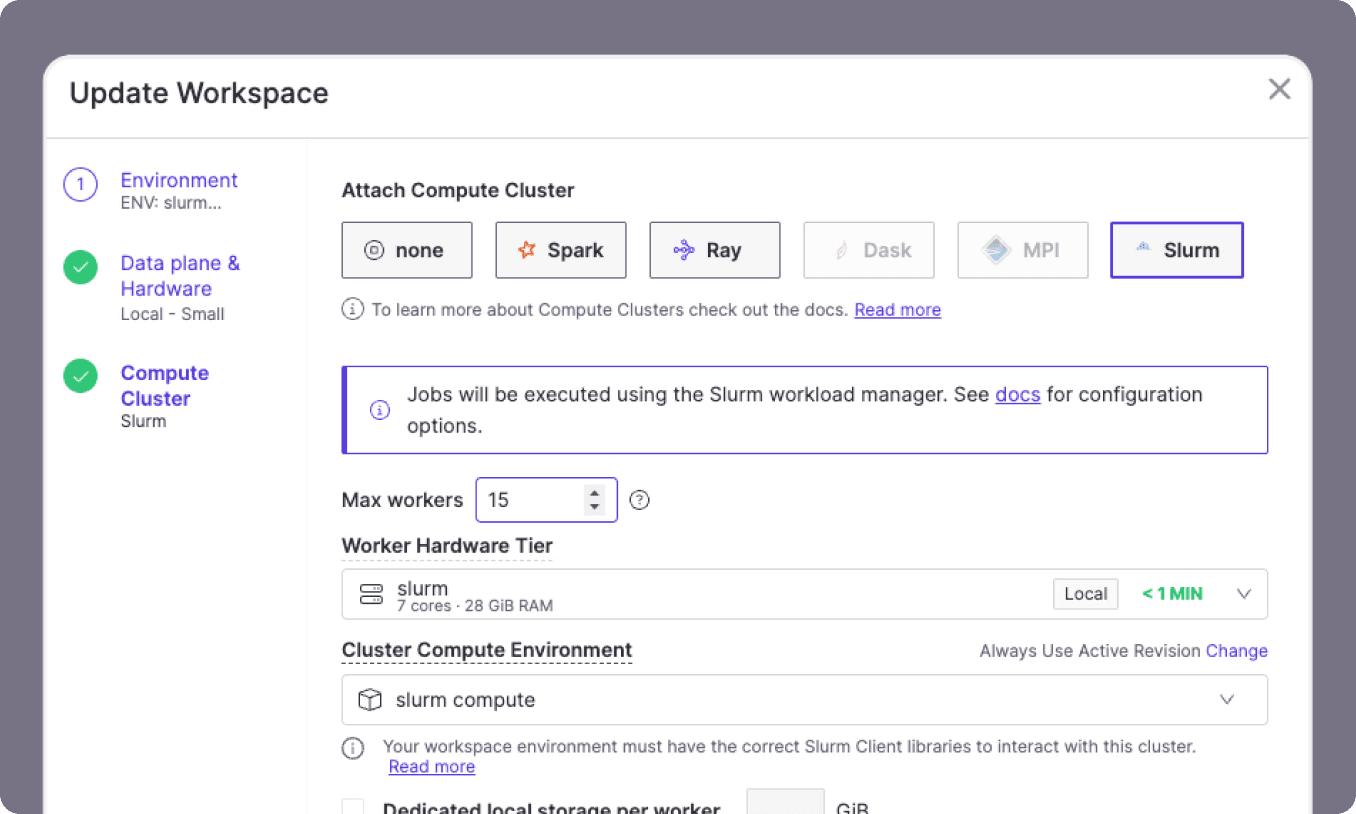Open the Max workers help icon

(640, 500)
